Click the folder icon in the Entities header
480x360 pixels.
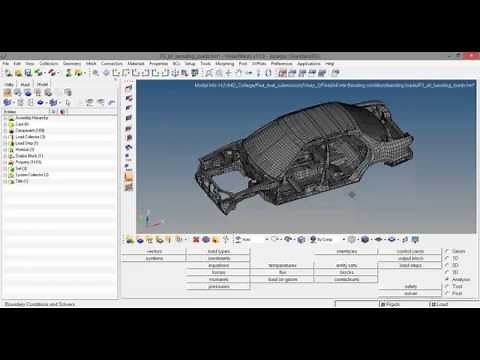click(x=62, y=112)
